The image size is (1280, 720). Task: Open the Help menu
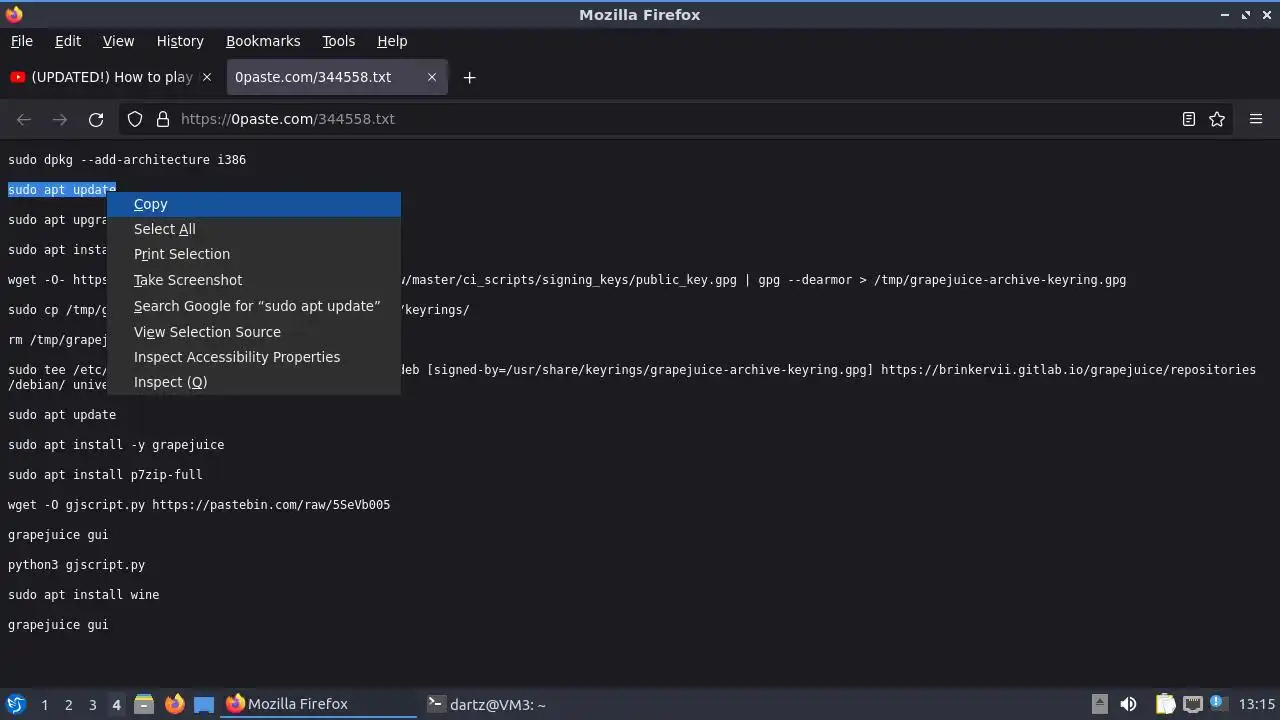tap(392, 41)
